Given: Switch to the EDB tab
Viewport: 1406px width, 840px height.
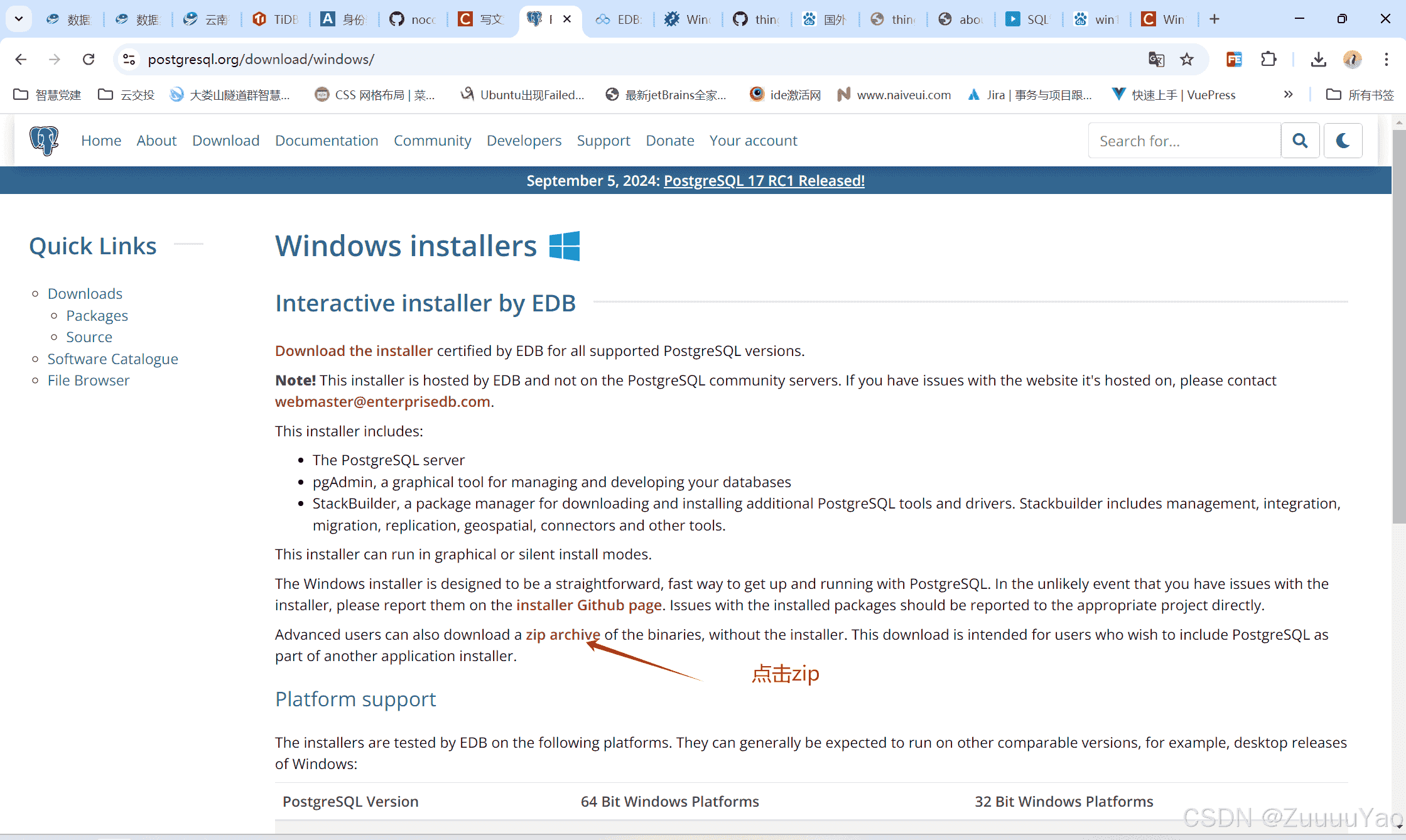Looking at the screenshot, I should click(x=619, y=19).
